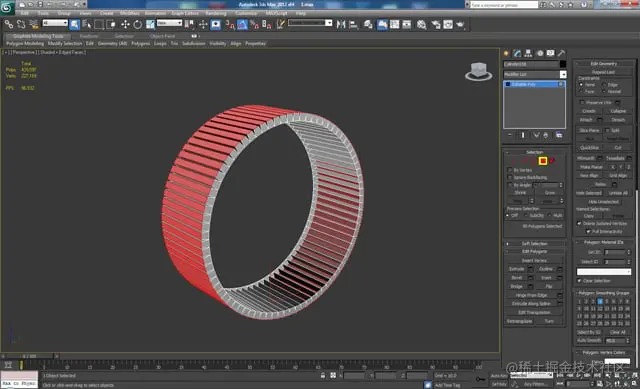Collapse the Edit Polygons rollout
Image resolution: width=640 pixels, height=389 pixels.
pos(535,251)
